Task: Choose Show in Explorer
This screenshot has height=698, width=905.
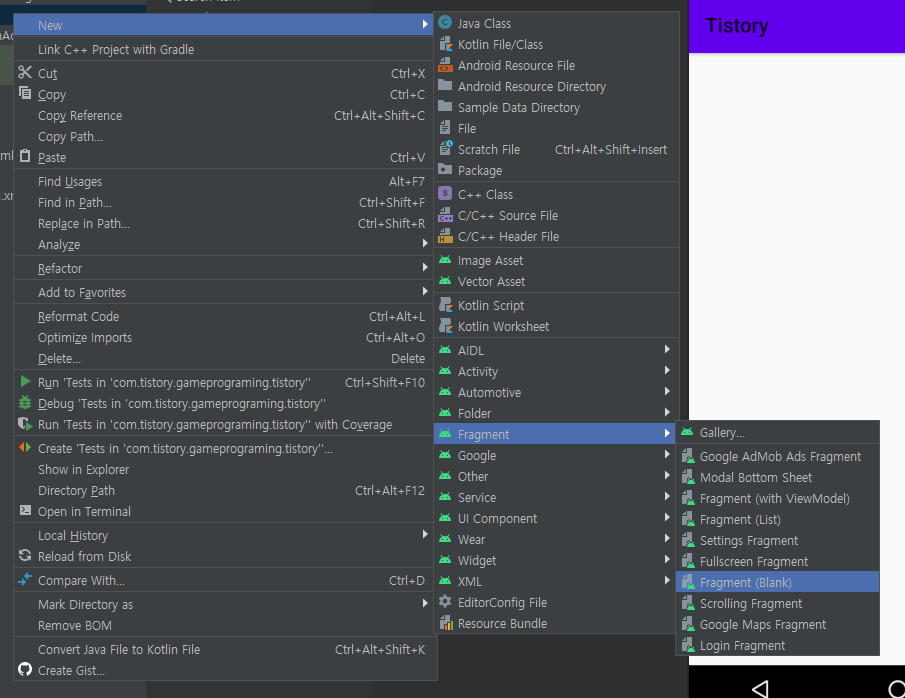Action: click(x=224, y=469)
